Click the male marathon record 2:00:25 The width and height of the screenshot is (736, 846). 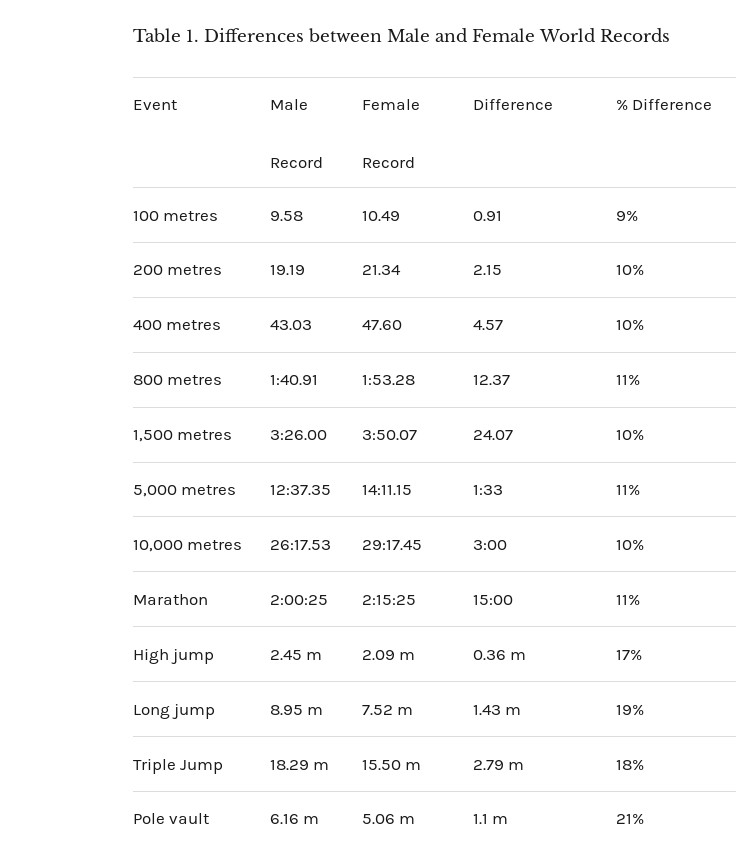click(298, 600)
